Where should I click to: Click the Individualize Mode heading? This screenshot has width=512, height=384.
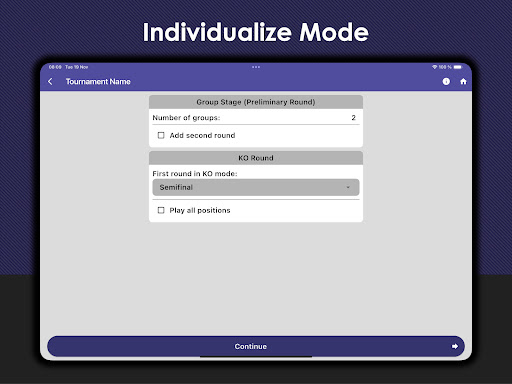pos(256,32)
